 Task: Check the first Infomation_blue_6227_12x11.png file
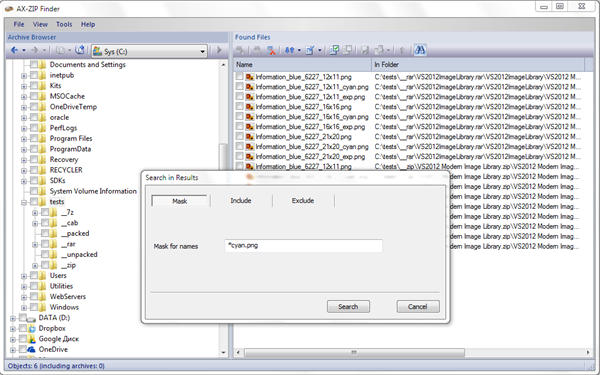pos(240,77)
